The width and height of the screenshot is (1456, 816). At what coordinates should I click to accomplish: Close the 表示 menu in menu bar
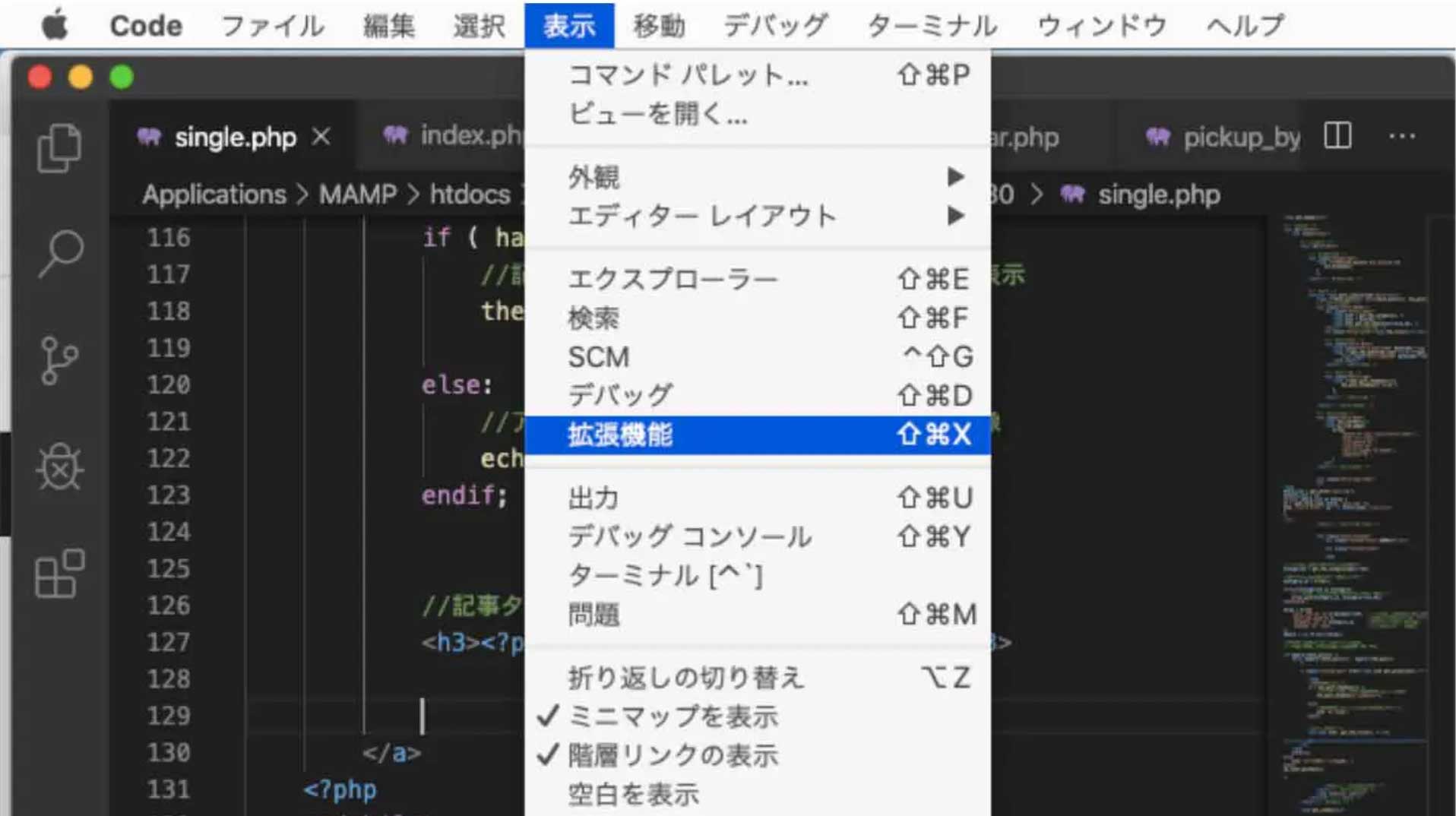click(569, 26)
